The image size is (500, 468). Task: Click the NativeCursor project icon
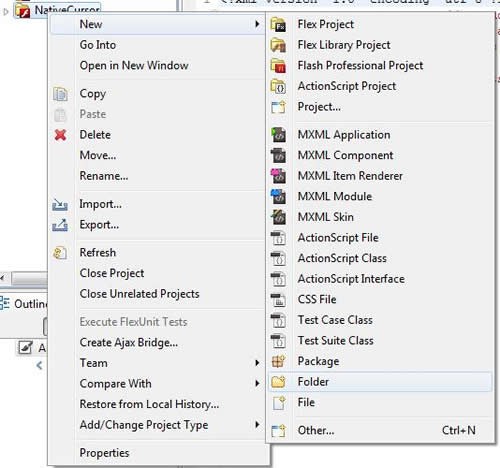(x=22, y=11)
